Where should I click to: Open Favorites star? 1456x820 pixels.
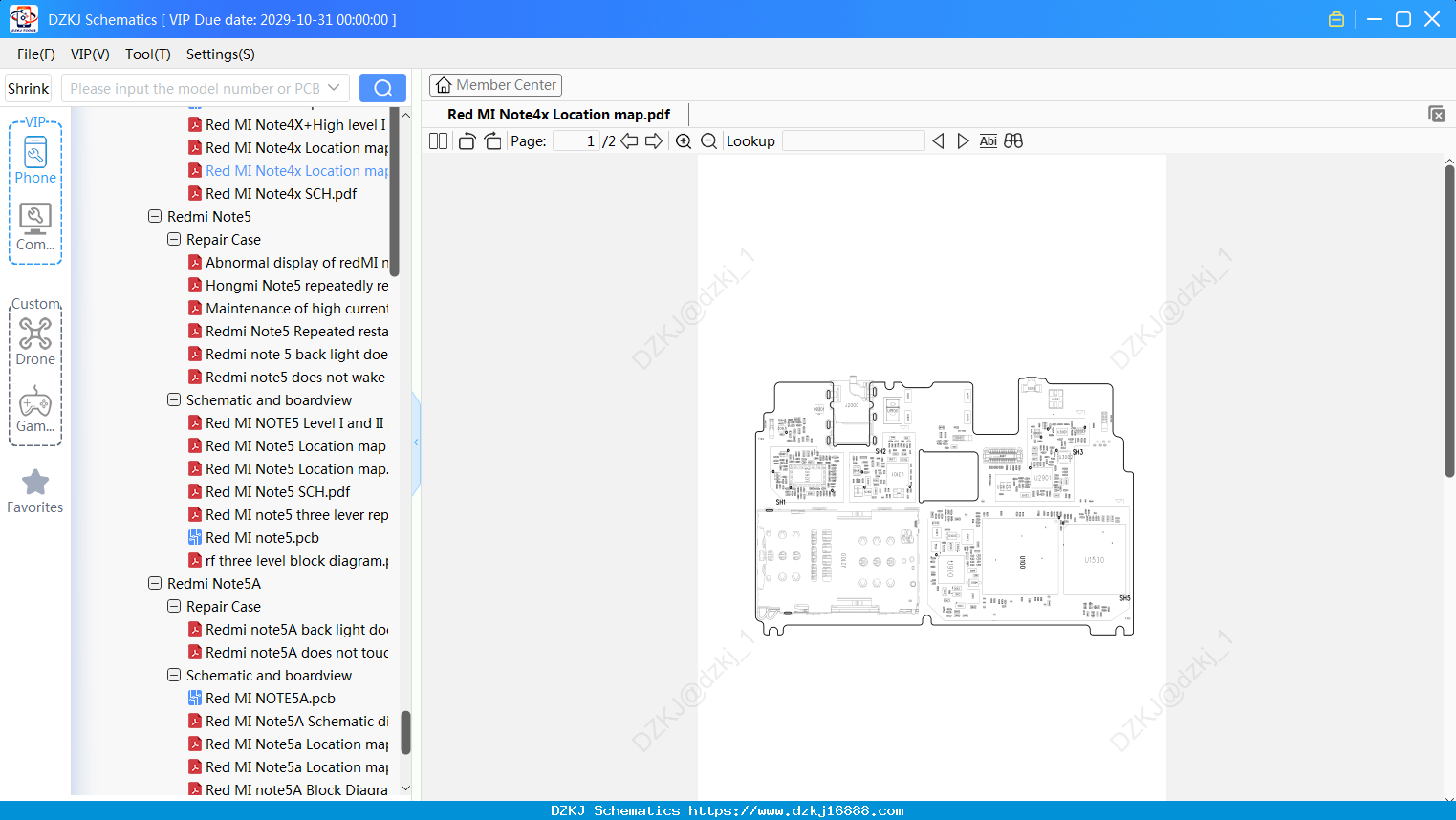[x=35, y=491]
